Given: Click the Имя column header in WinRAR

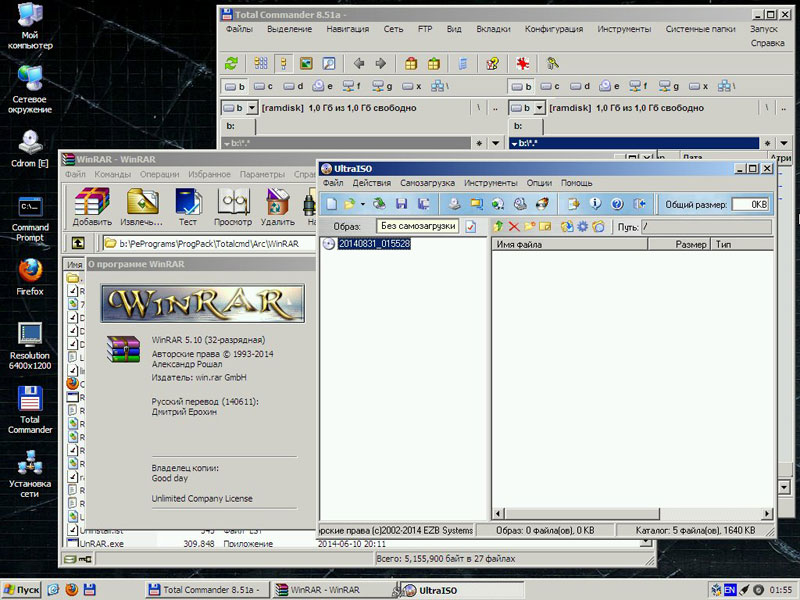Looking at the screenshot, I should pos(74,264).
